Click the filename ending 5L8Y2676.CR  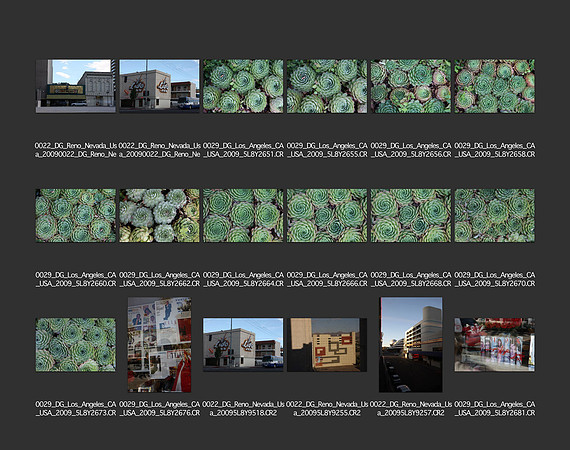(x=159, y=409)
